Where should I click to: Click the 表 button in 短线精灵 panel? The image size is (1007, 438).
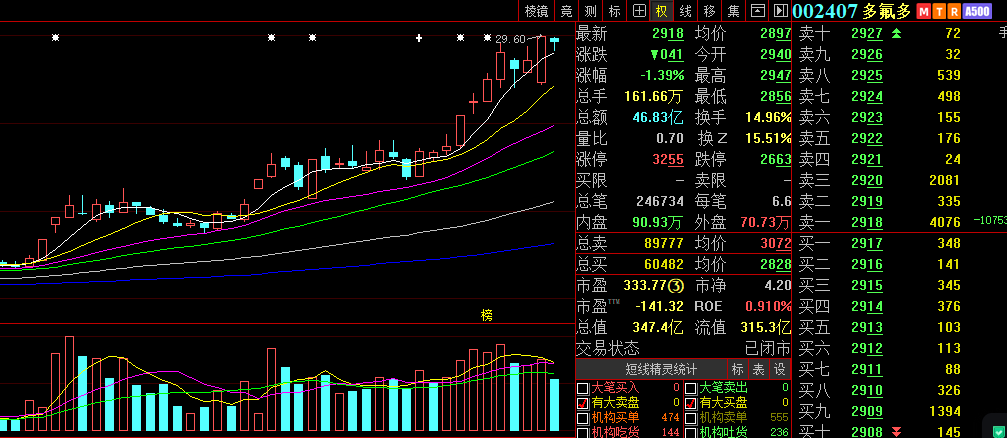coord(758,369)
